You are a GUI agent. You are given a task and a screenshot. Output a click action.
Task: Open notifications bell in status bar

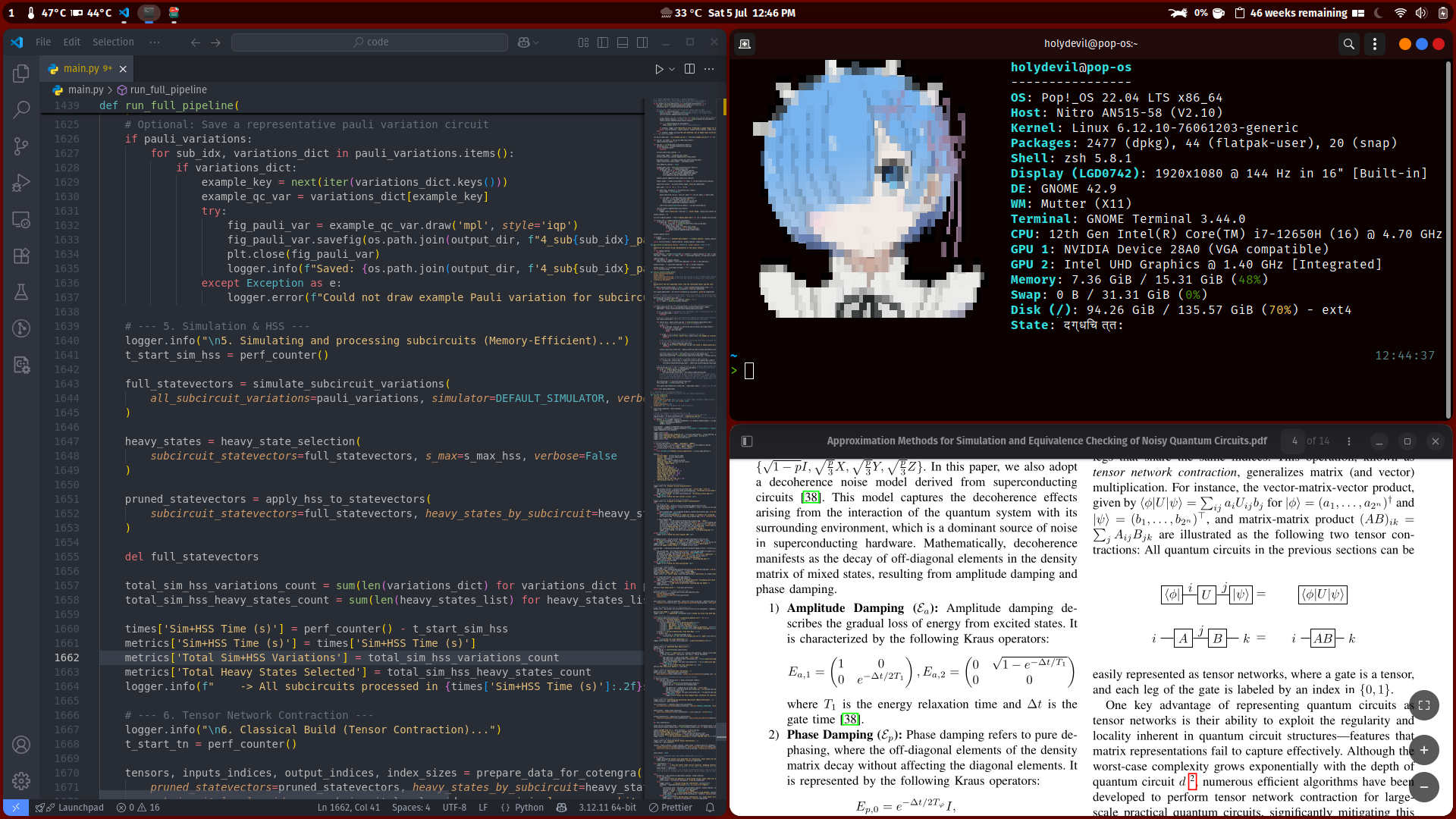[x=710, y=808]
